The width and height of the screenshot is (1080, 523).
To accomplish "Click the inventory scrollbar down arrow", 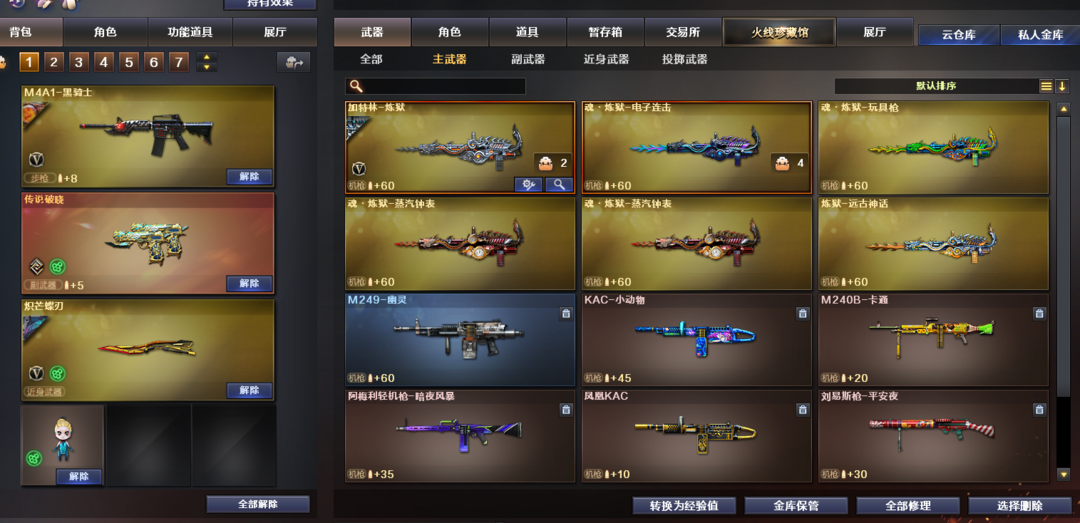I will click(1063, 474).
